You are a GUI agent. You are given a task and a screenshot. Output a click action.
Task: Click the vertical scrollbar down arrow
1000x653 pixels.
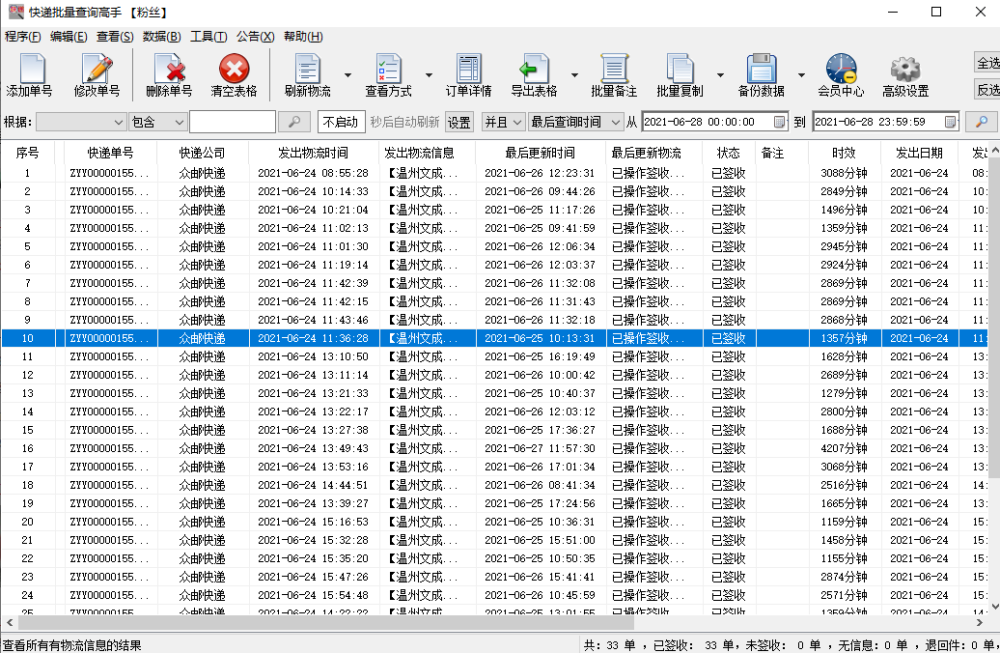click(994, 606)
